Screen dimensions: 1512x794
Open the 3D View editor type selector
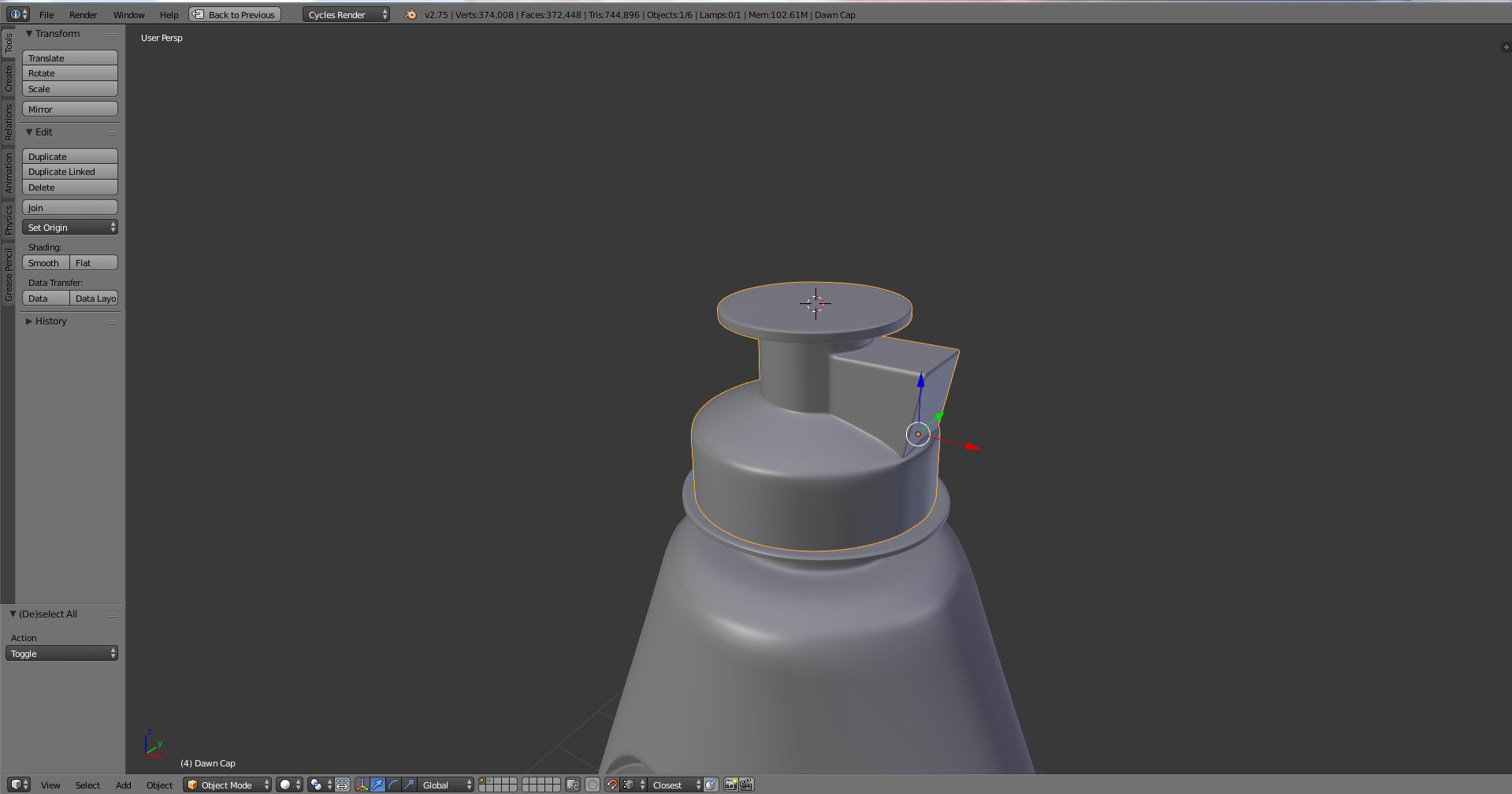(18, 785)
